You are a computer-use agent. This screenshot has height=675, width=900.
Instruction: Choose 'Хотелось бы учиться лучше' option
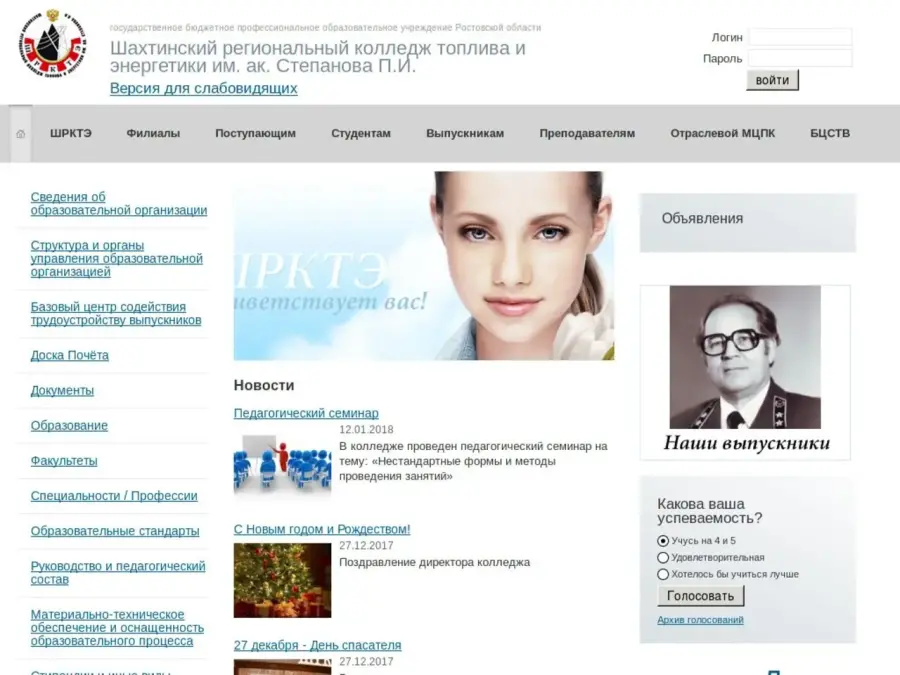[x=663, y=575]
